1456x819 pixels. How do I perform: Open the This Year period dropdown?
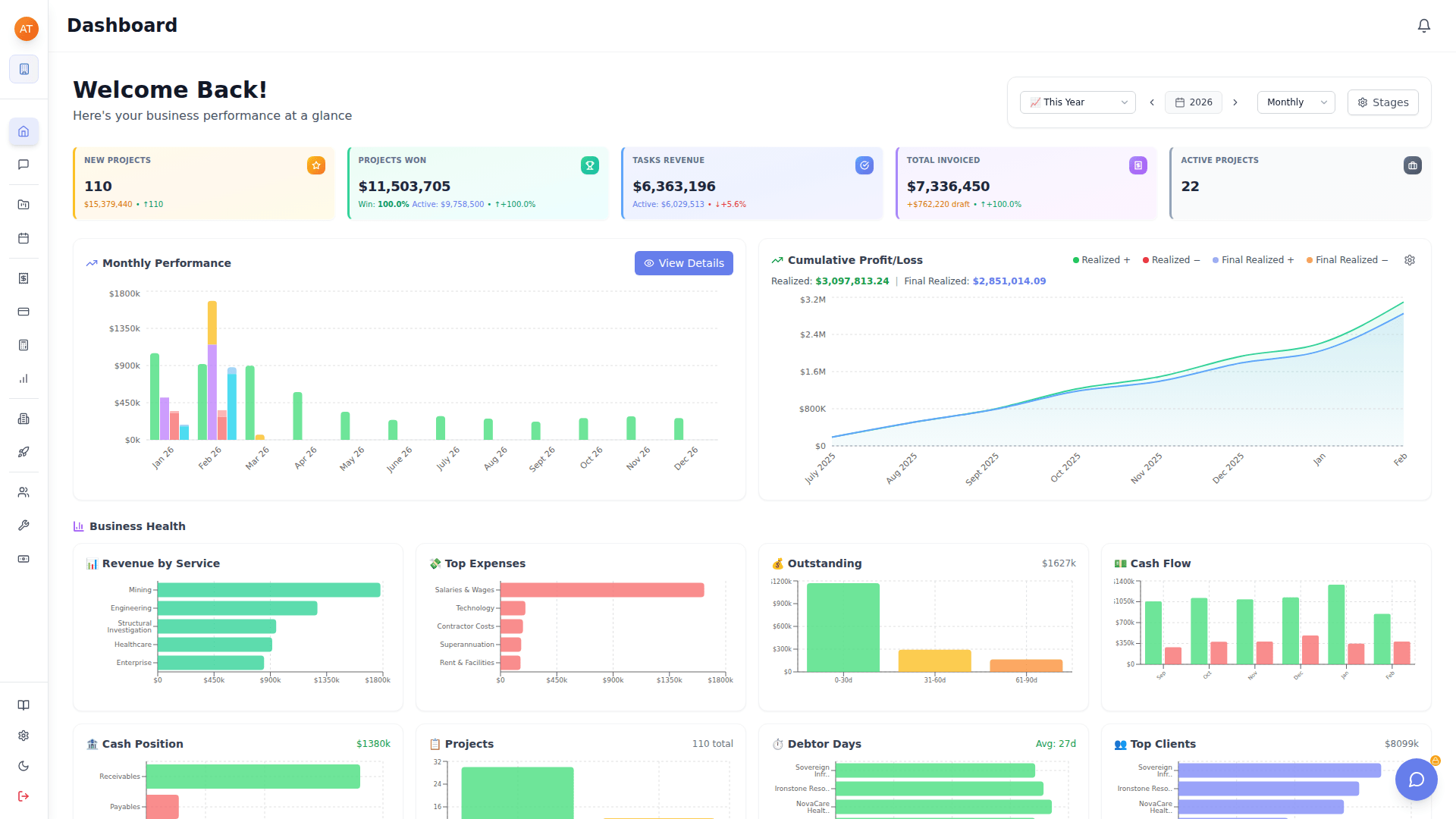[x=1078, y=102]
